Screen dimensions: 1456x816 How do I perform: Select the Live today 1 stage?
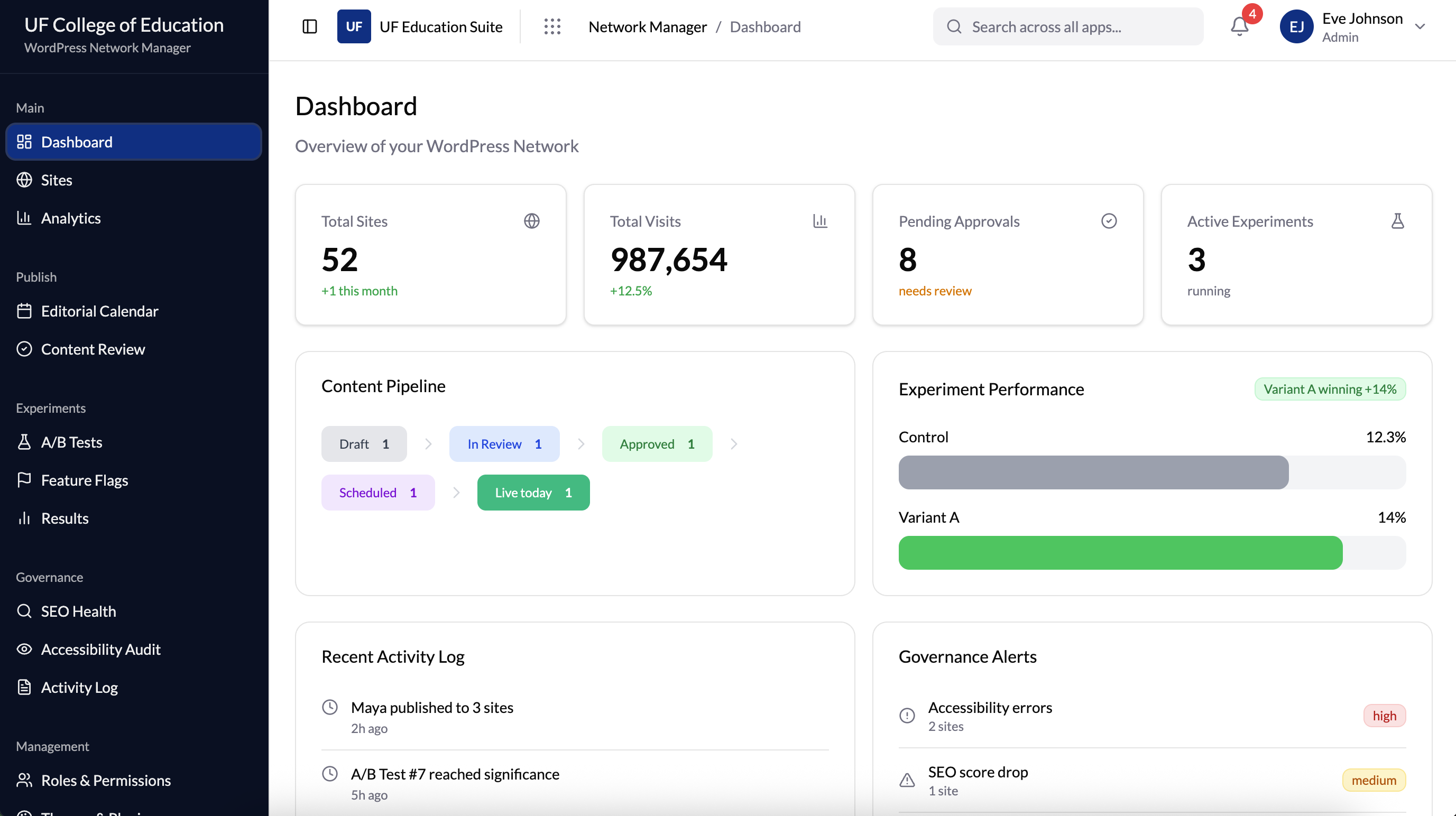[x=533, y=493]
